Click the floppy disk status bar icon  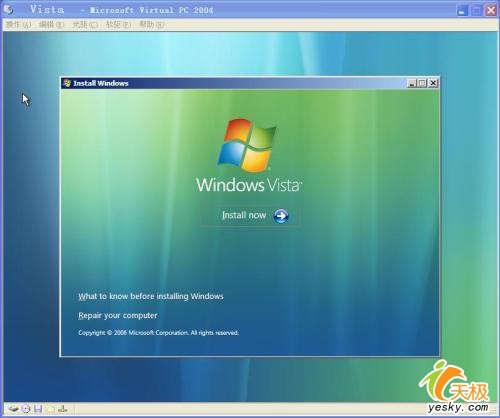click(38, 409)
